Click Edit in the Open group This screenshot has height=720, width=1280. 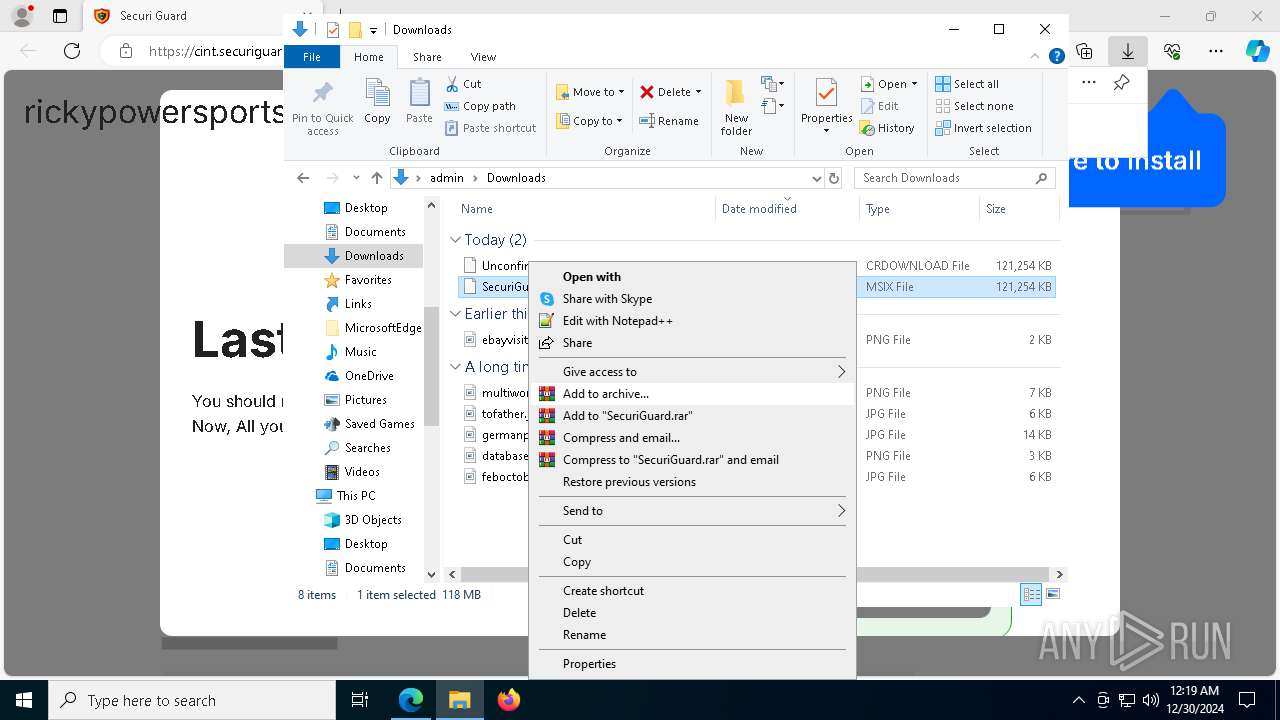[x=878, y=106]
